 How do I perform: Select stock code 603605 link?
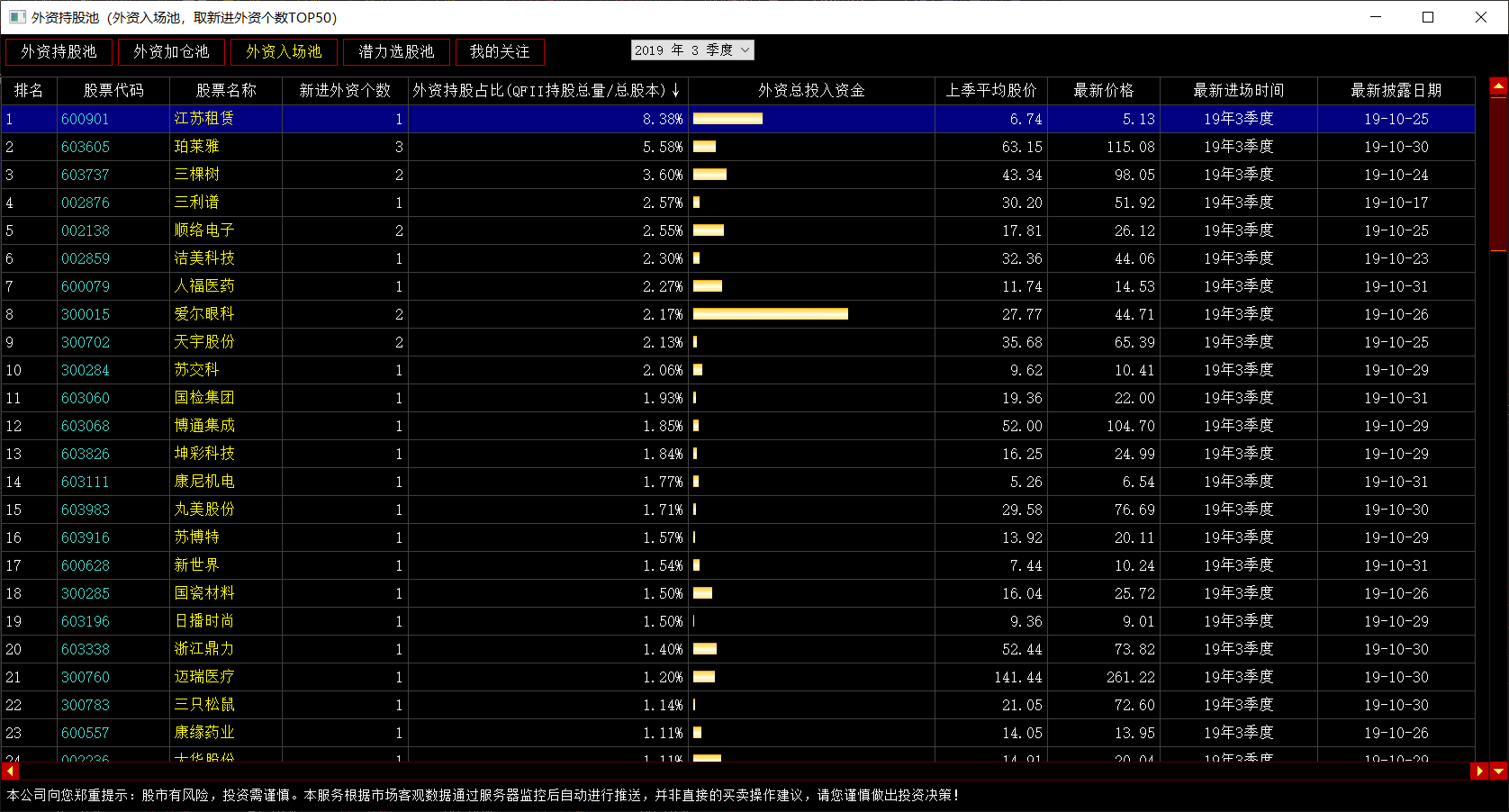[86, 147]
